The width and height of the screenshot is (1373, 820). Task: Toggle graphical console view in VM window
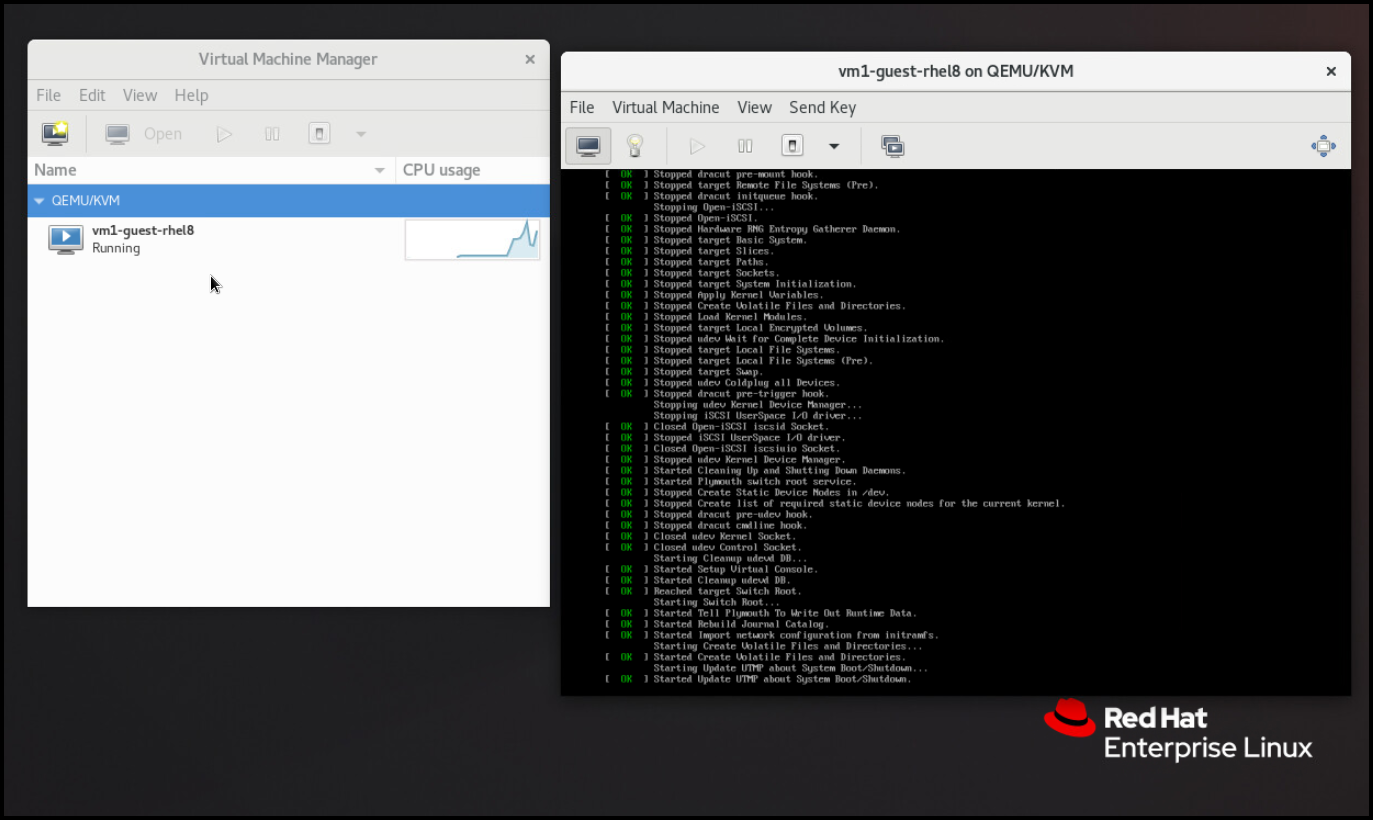click(588, 146)
